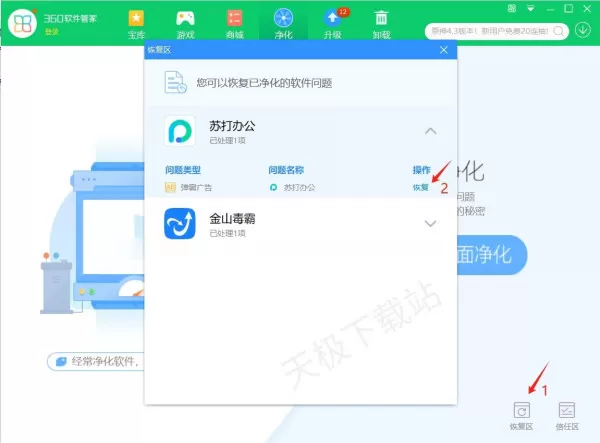This screenshot has width=600, height=443.
Task: Collapse the 苏打办公 entry
Action: pyautogui.click(x=430, y=131)
